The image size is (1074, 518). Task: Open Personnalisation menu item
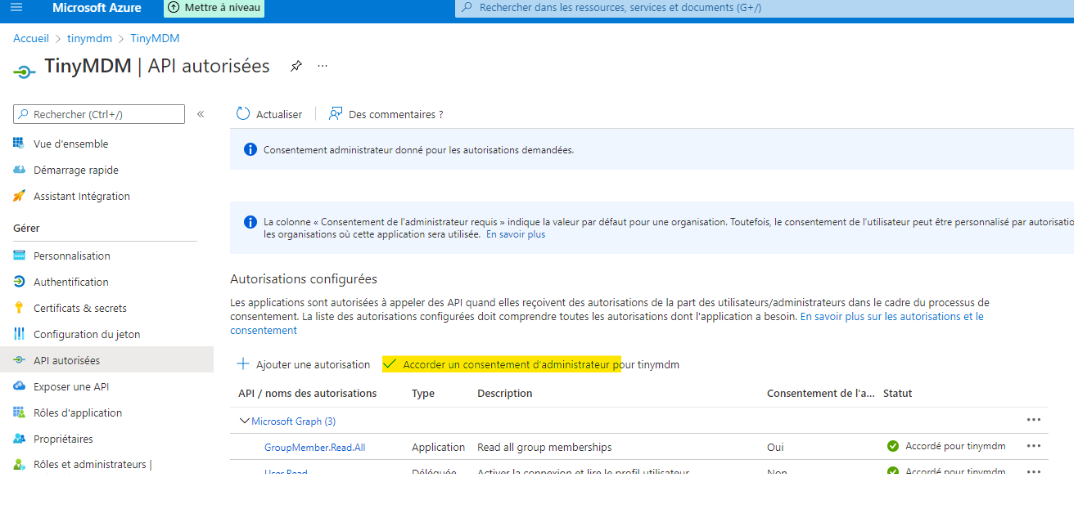(x=71, y=256)
